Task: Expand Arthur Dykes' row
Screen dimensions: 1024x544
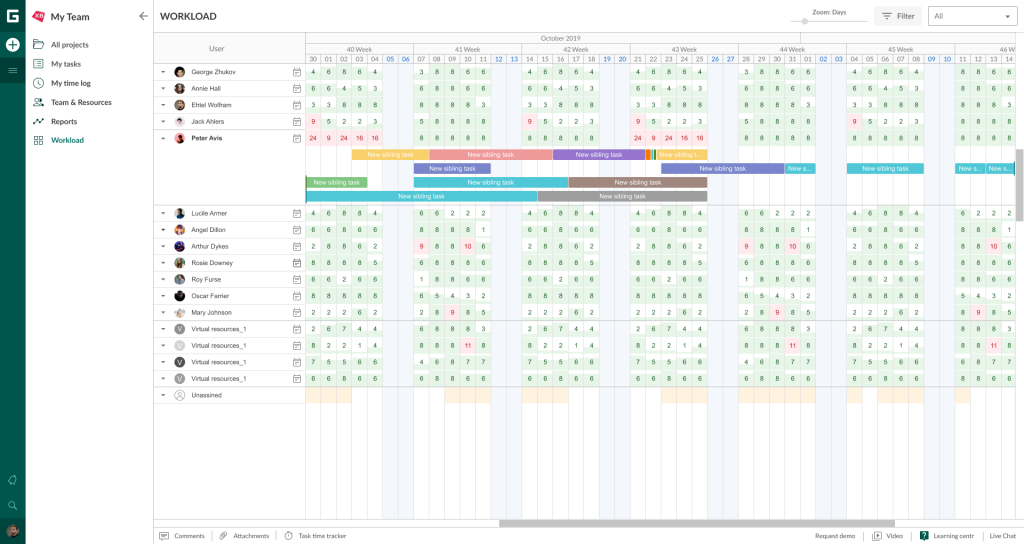Action: tap(163, 246)
